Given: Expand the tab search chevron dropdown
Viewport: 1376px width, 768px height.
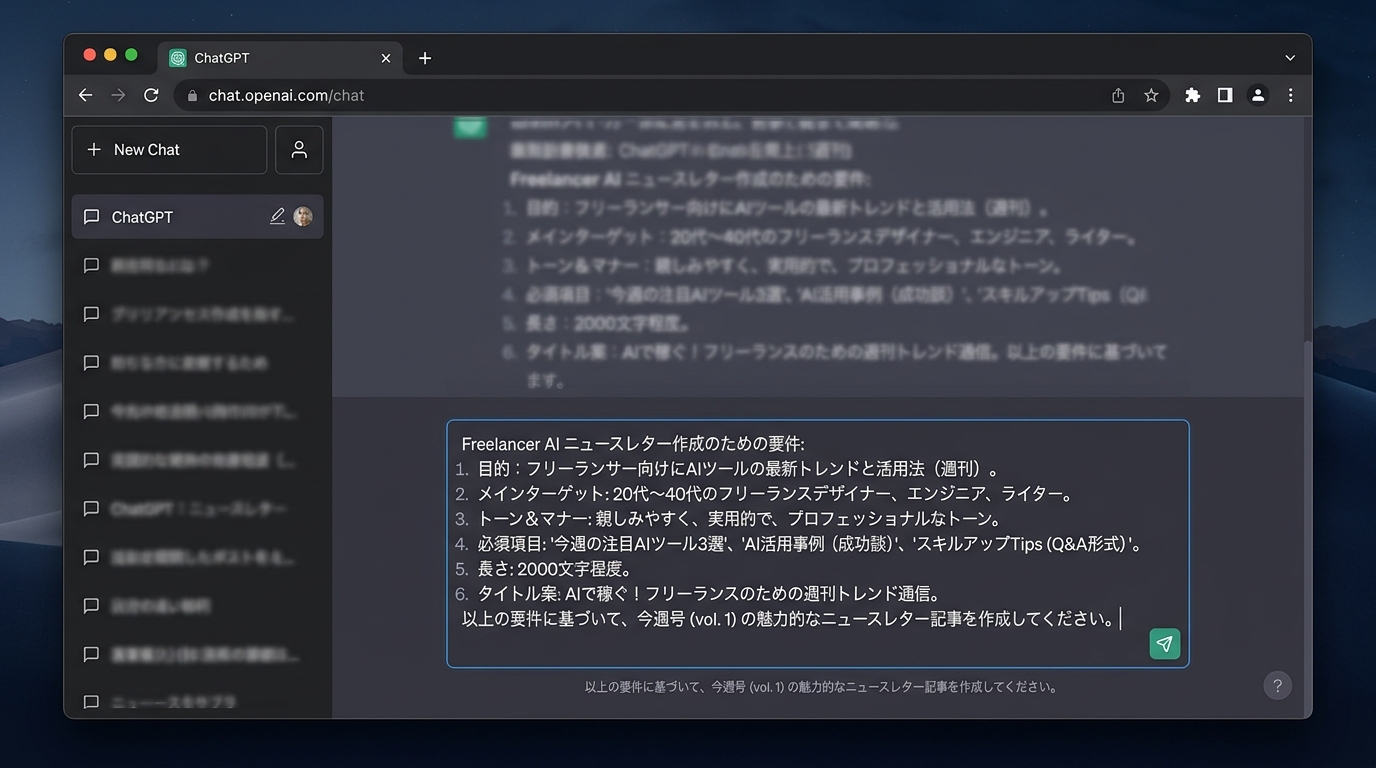Looking at the screenshot, I should tap(1290, 58).
